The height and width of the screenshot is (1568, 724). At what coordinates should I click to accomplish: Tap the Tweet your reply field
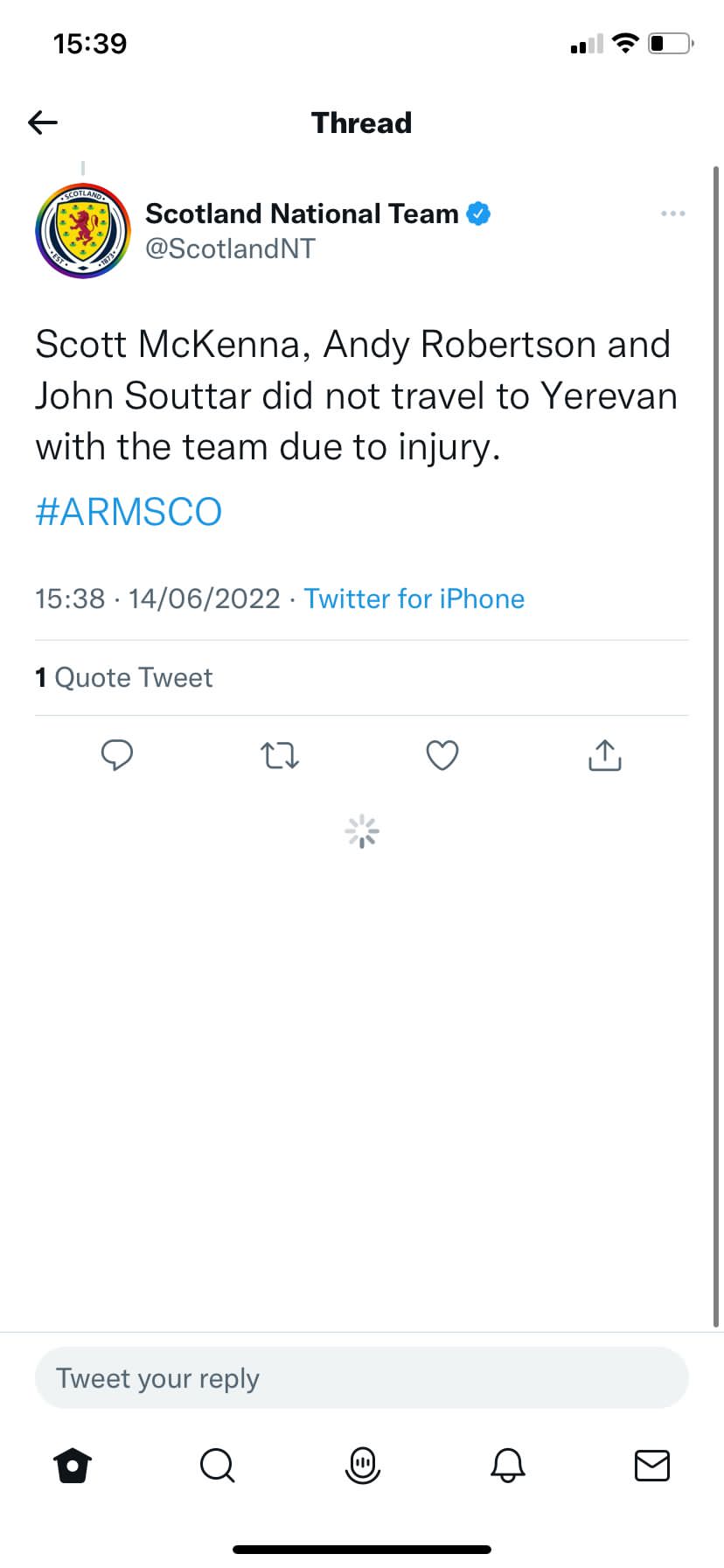pos(362,1378)
